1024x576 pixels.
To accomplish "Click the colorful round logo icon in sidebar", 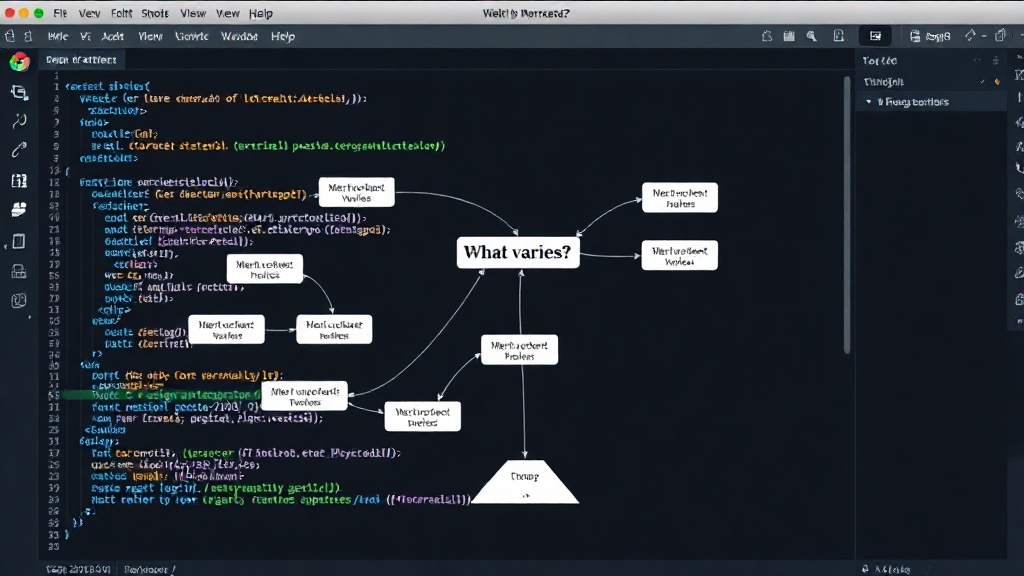I will 20,61.
